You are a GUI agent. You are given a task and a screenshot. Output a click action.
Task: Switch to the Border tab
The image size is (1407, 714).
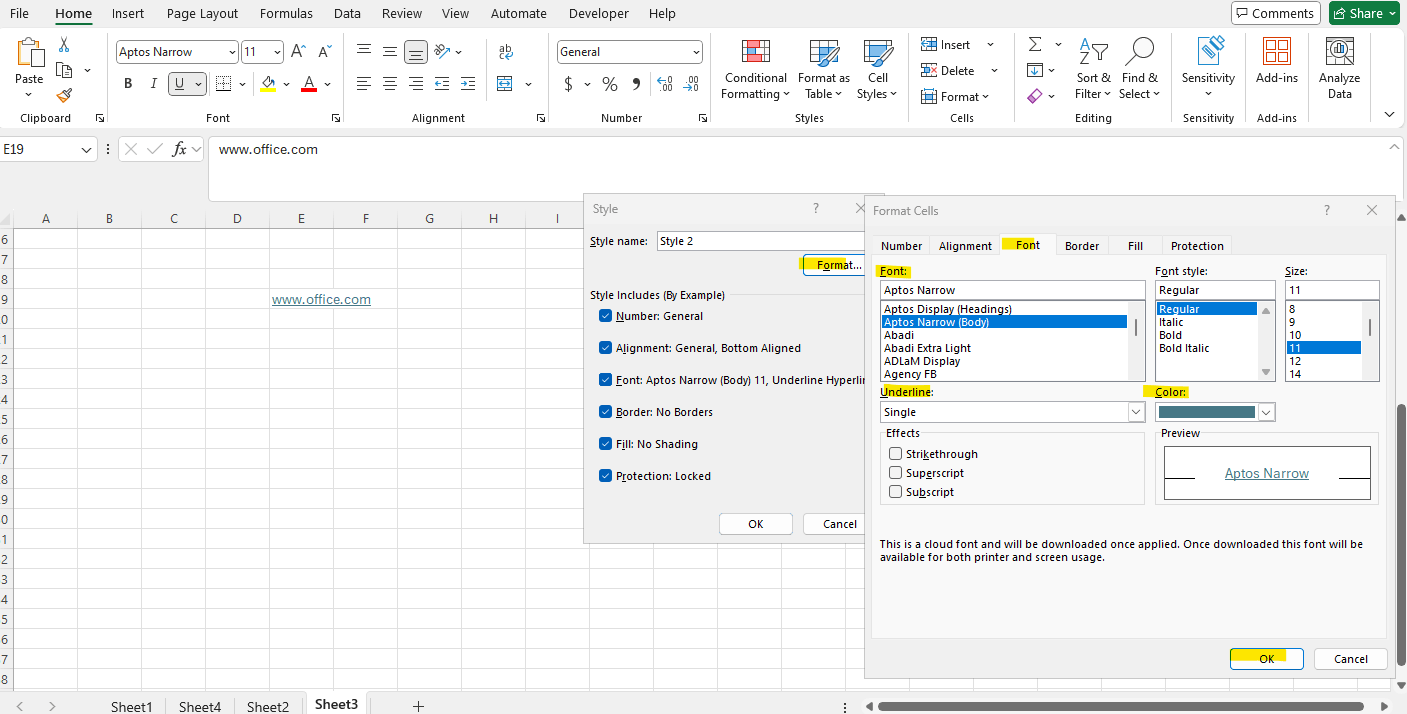click(x=1081, y=245)
